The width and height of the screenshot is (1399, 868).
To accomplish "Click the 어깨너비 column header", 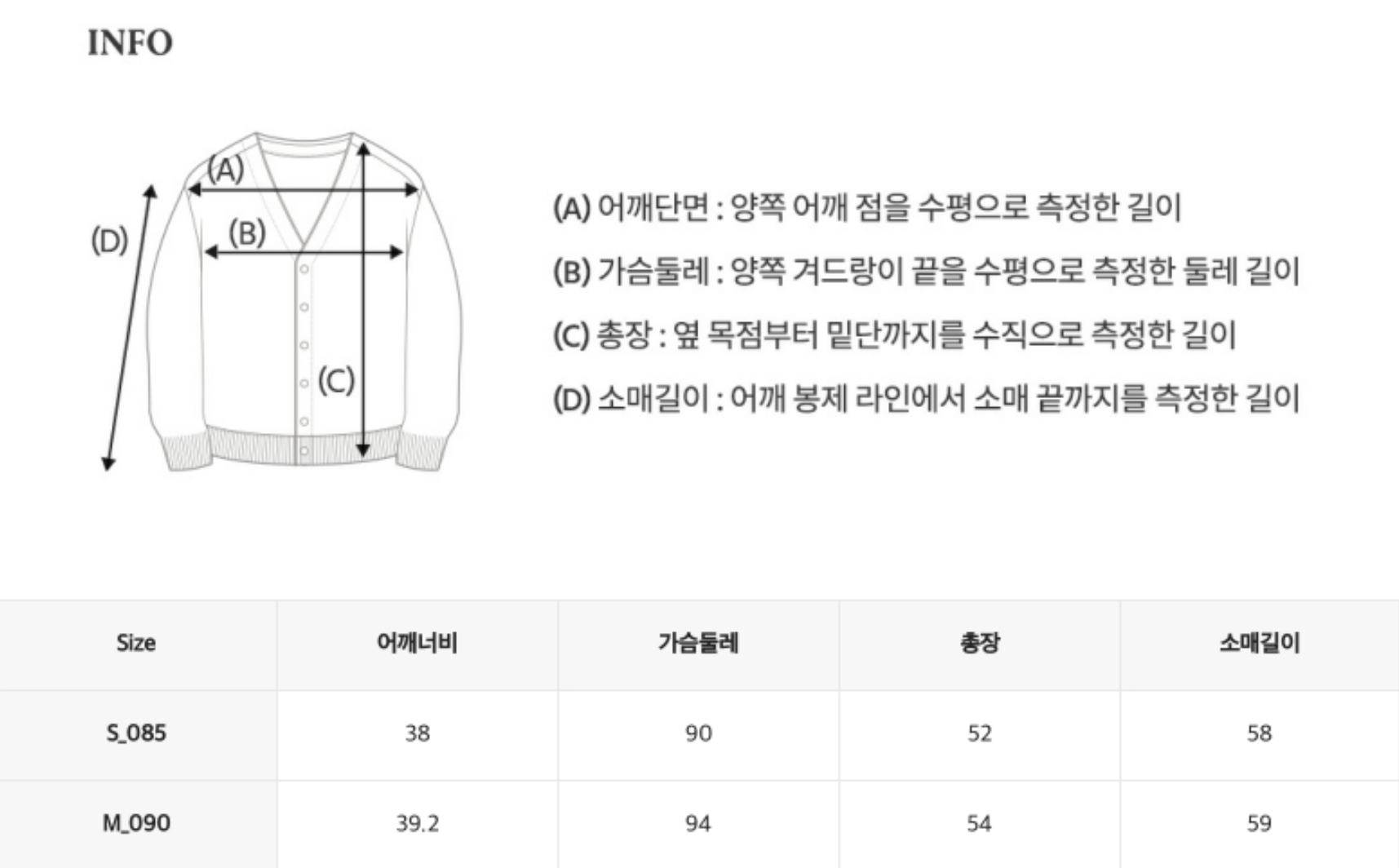I will coord(417,643).
